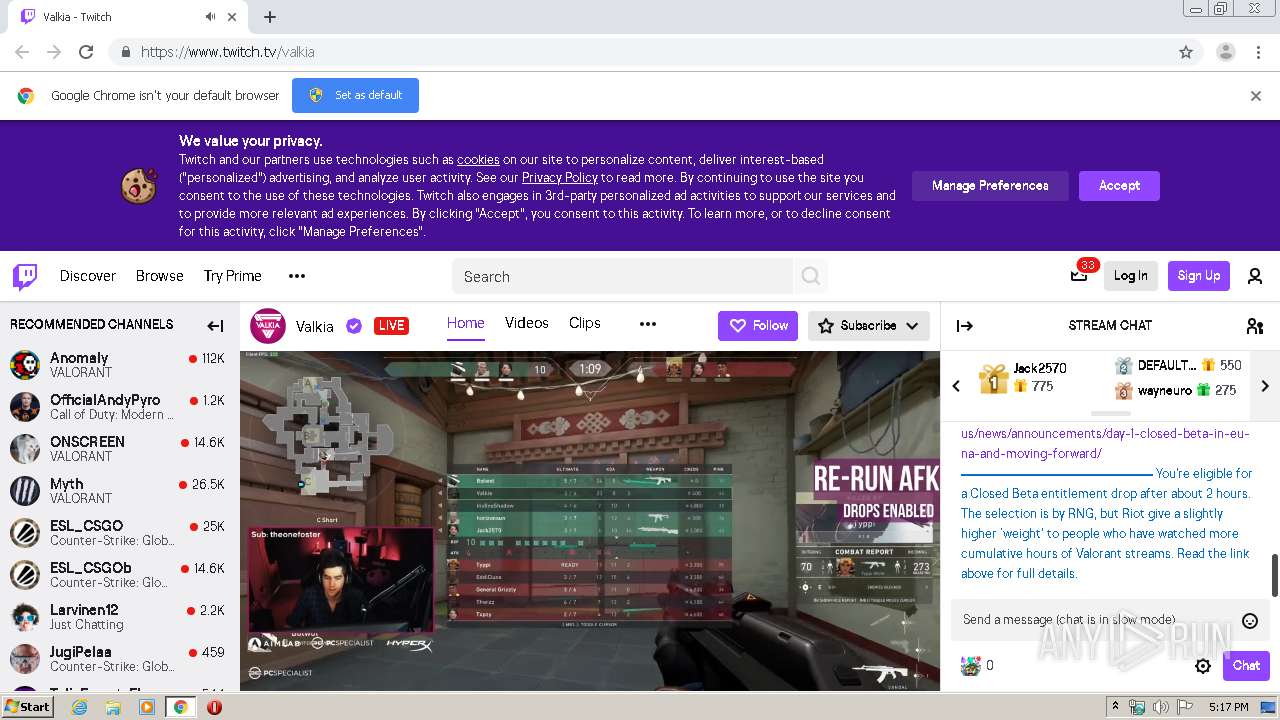Expand the Subscribe dropdown
The width and height of the screenshot is (1280, 720).
click(912, 326)
